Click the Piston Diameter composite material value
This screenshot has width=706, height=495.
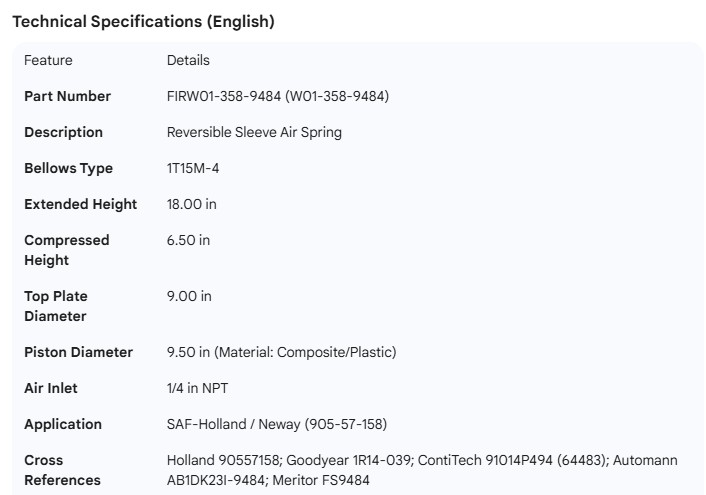[281, 352]
